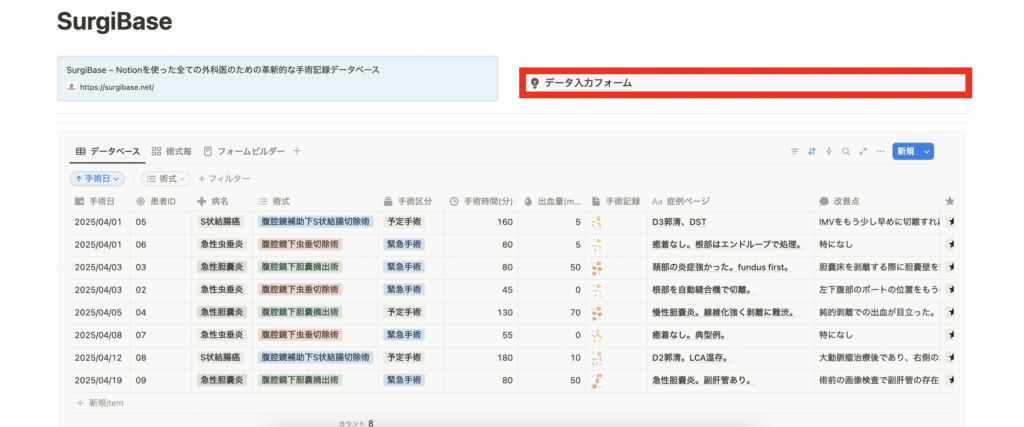The image size is (1024, 427).
Task: Open the three-dot database menu
Action: click(880, 151)
